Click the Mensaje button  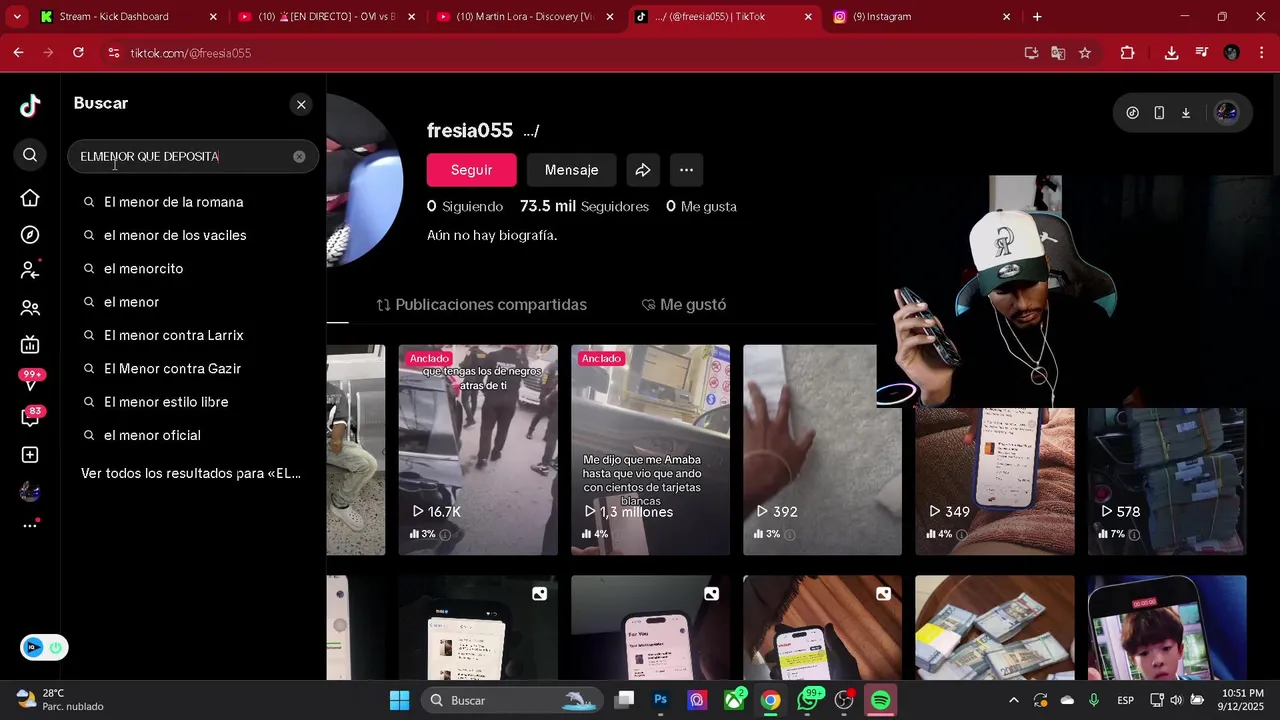(x=571, y=170)
